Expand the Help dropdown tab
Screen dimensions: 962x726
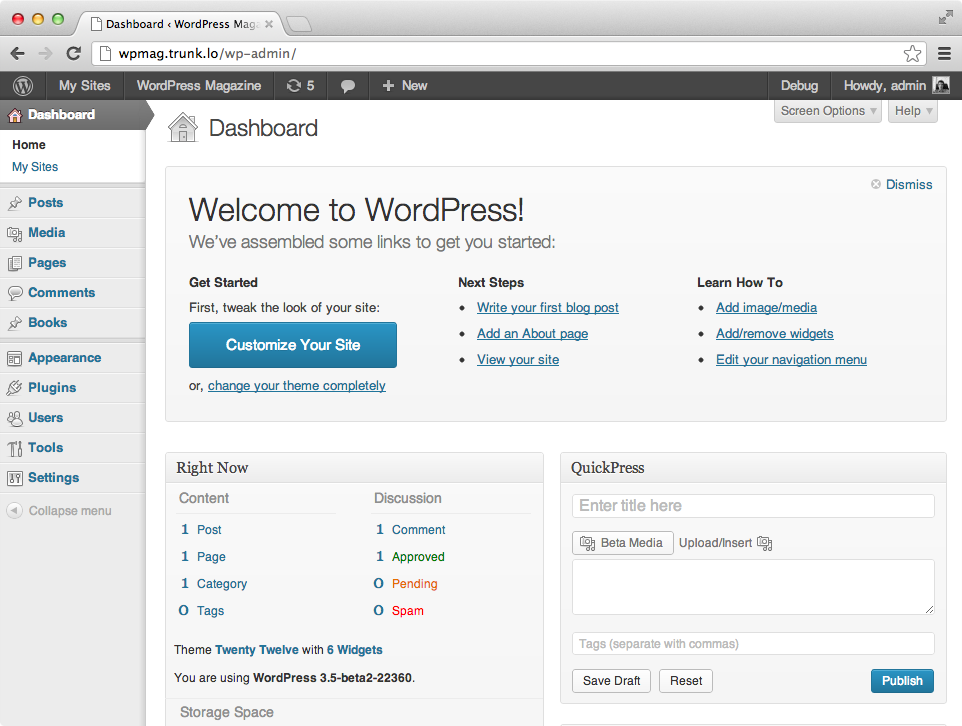[x=913, y=111]
